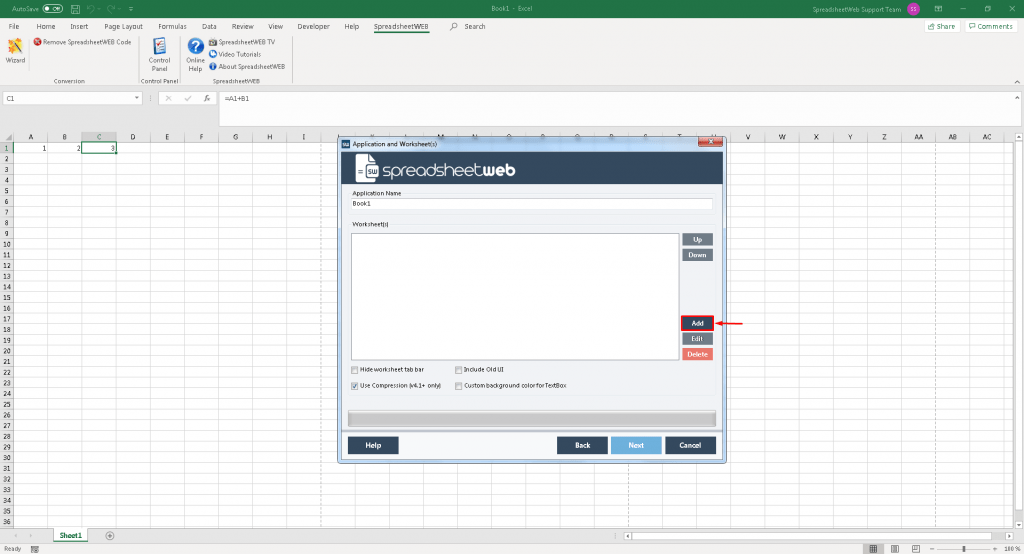The height and width of the screenshot is (554, 1024).
Task: Expand the formula bar
Action: tap(1017, 98)
